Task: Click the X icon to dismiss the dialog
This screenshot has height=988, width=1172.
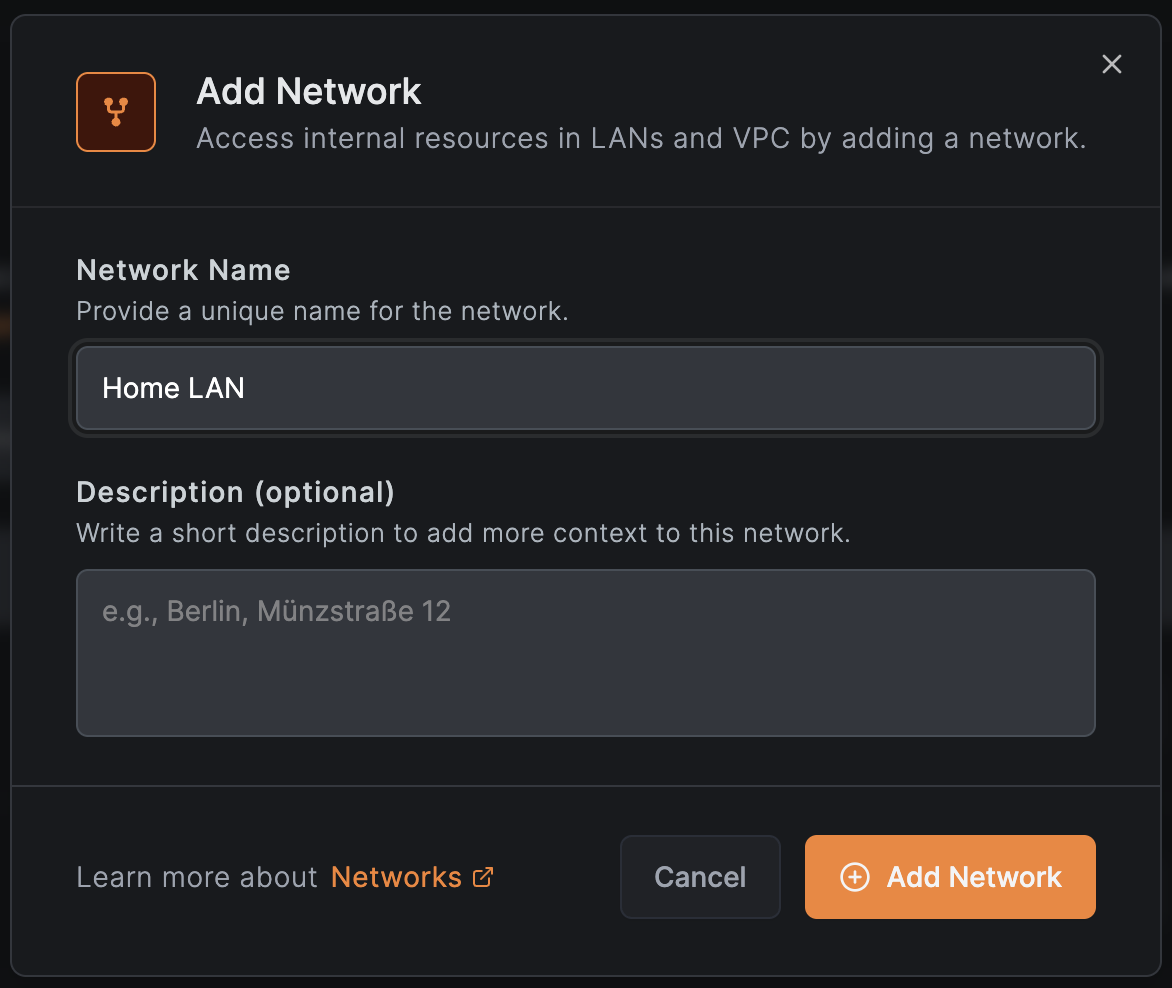Action: point(1111,64)
